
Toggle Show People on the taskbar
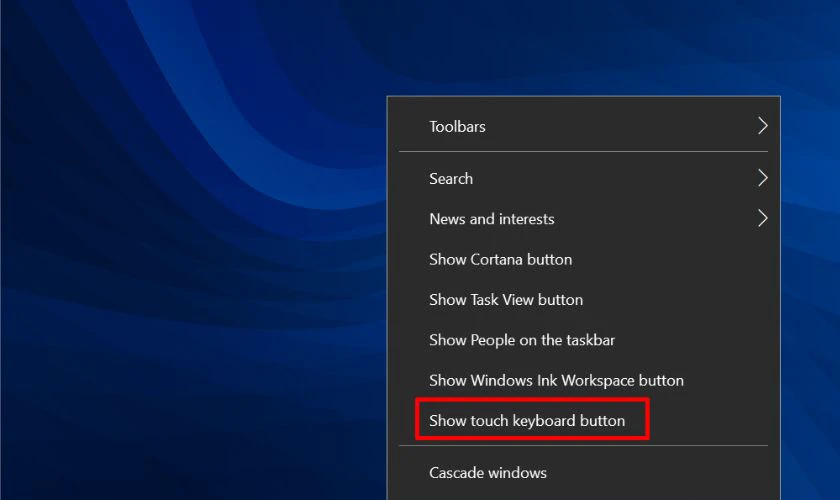tap(583, 340)
